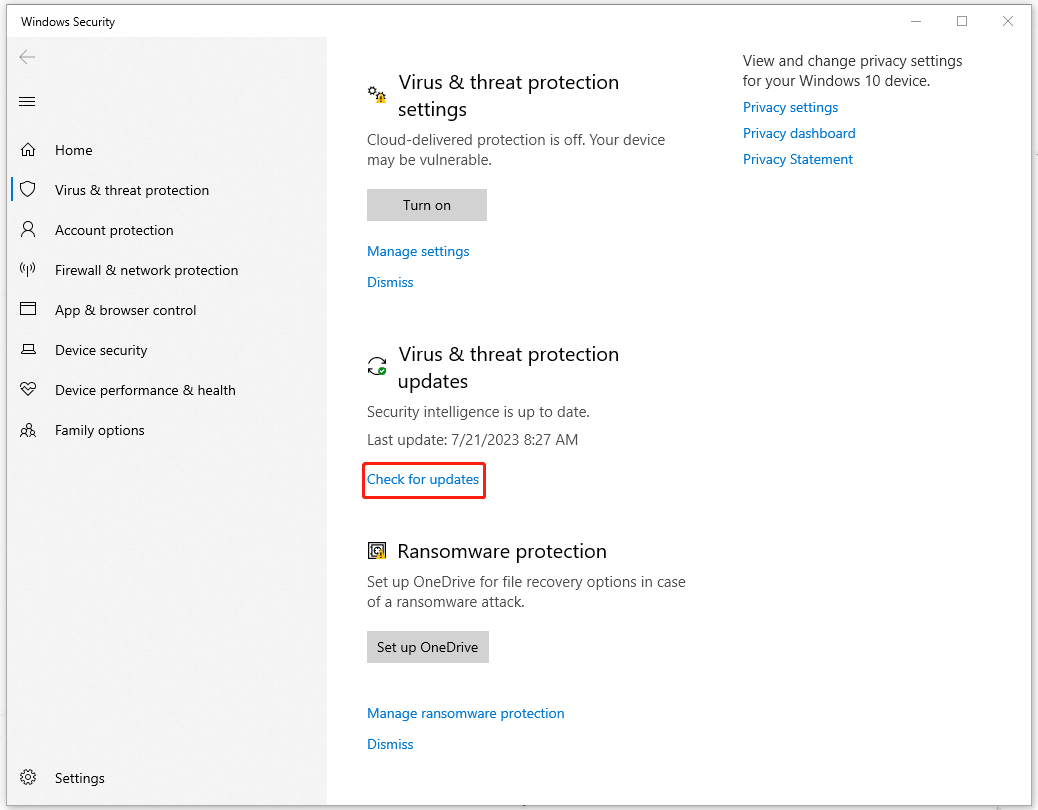Go back using the back arrow

click(27, 57)
